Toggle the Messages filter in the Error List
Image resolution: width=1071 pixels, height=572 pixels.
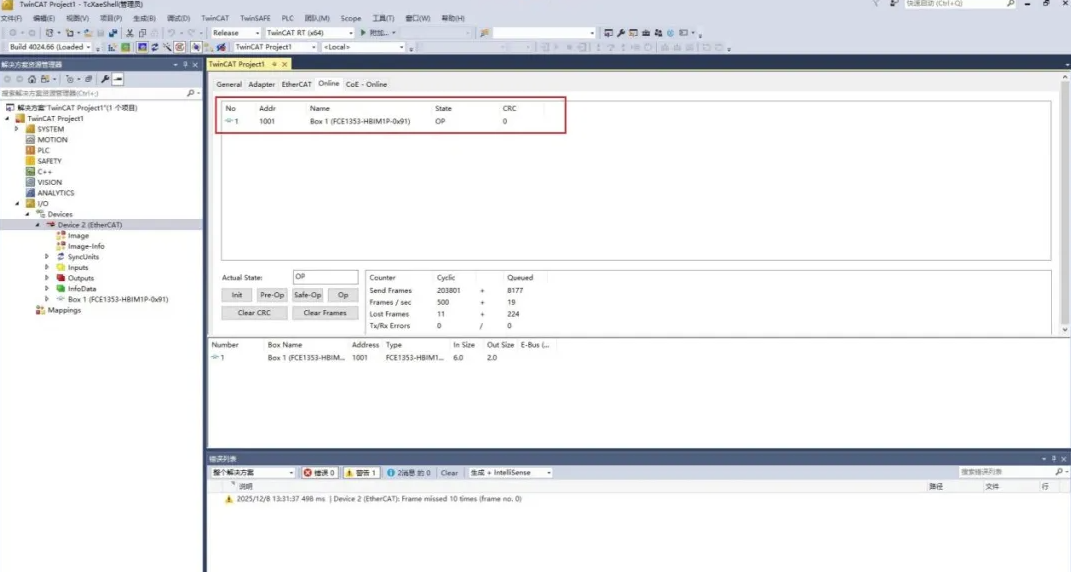tap(408, 473)
